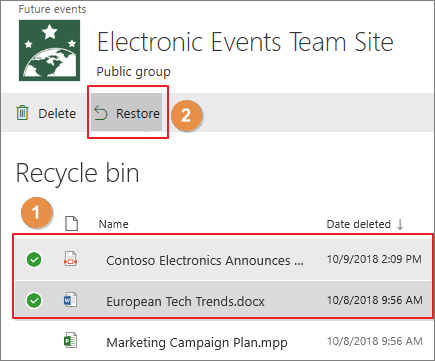Screen dimensions: 435x361
Task: Click the Restore arrow icon
Action: (x=101, y=113)
